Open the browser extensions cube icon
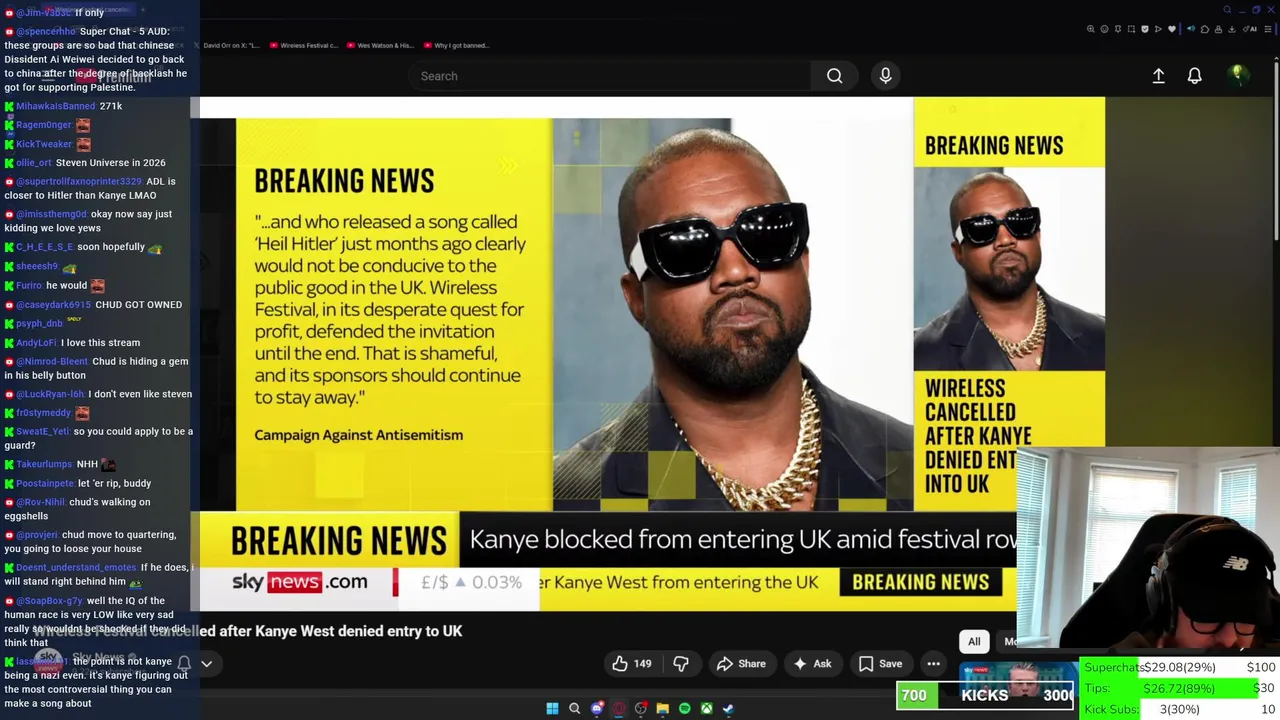The width and height of the screenshot is (1280, 720). 1205,29
